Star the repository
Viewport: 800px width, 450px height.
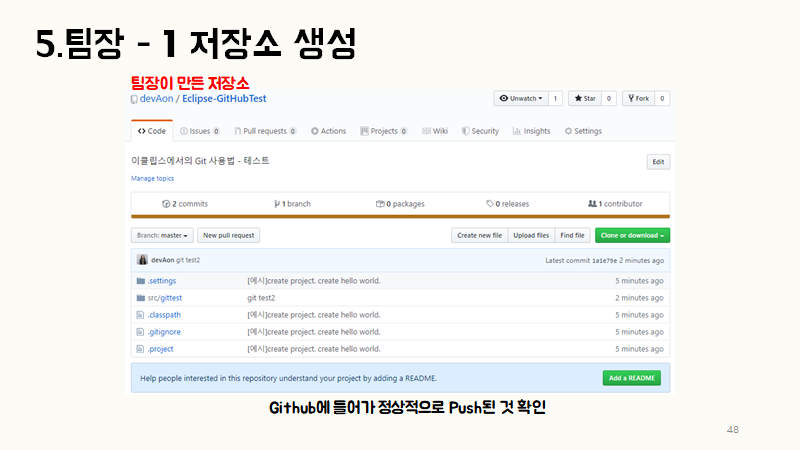click(x=585, y=98)
